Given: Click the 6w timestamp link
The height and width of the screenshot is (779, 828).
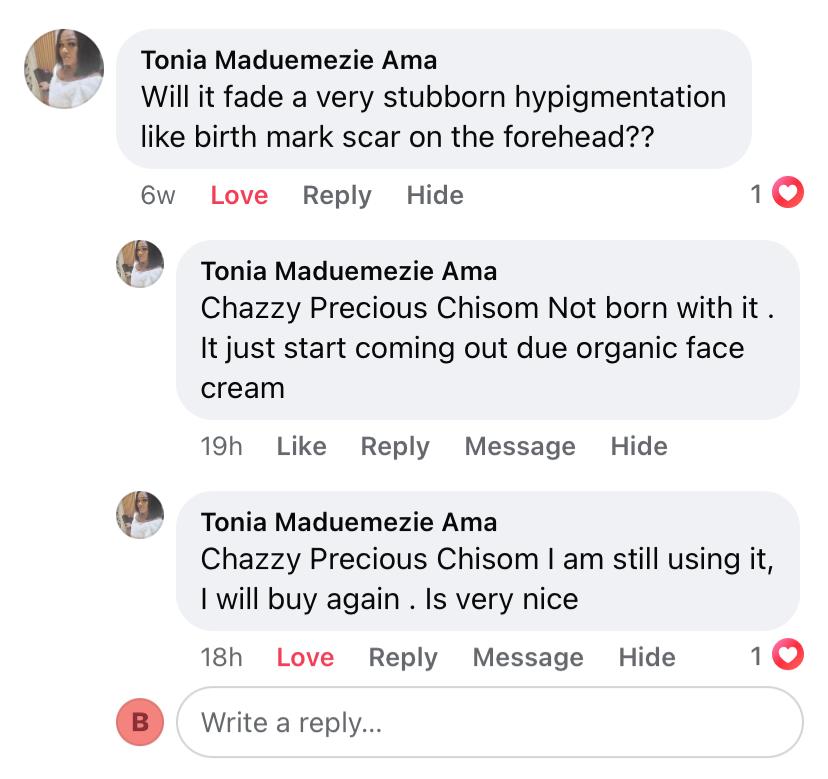Looking at the screenshot, I should point(158,195).
